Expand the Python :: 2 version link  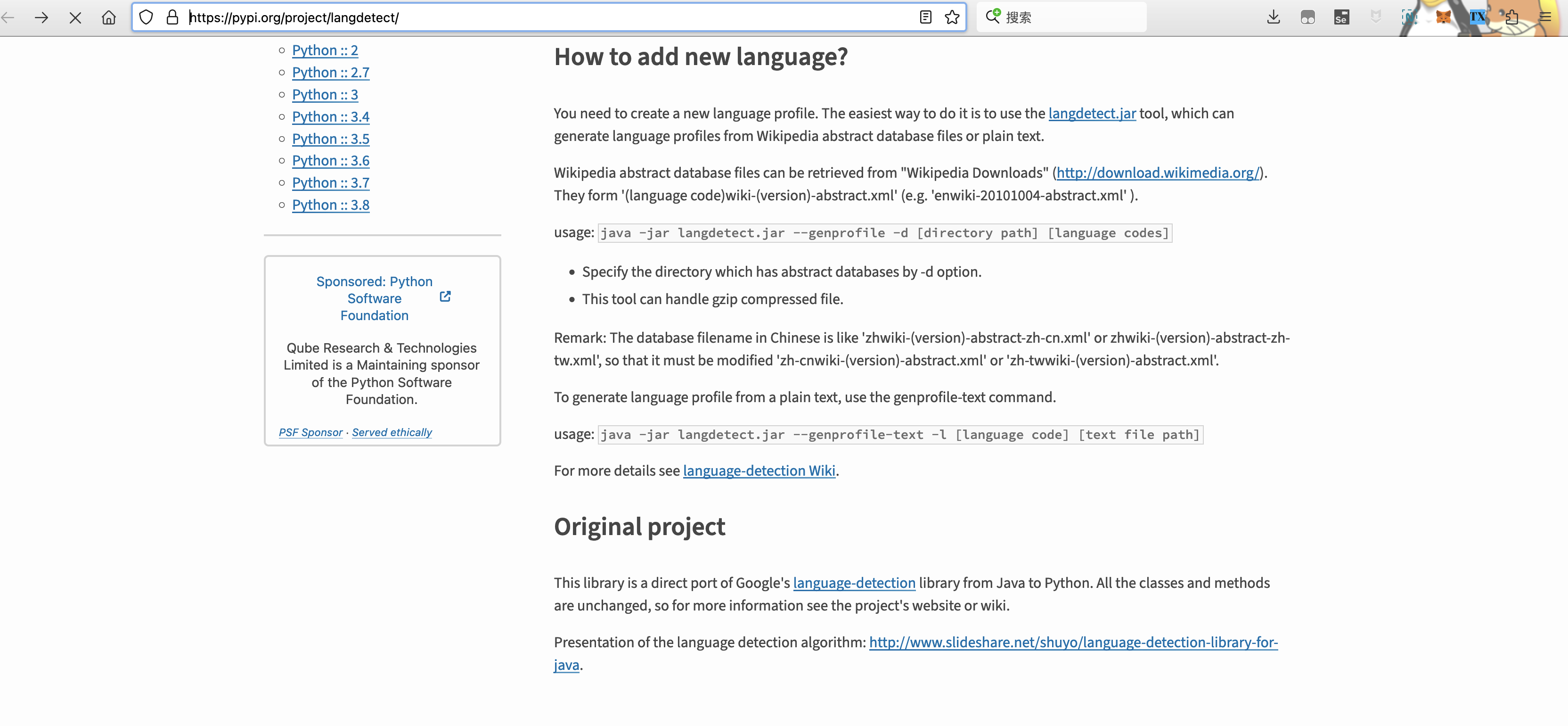tap(326, 49)
